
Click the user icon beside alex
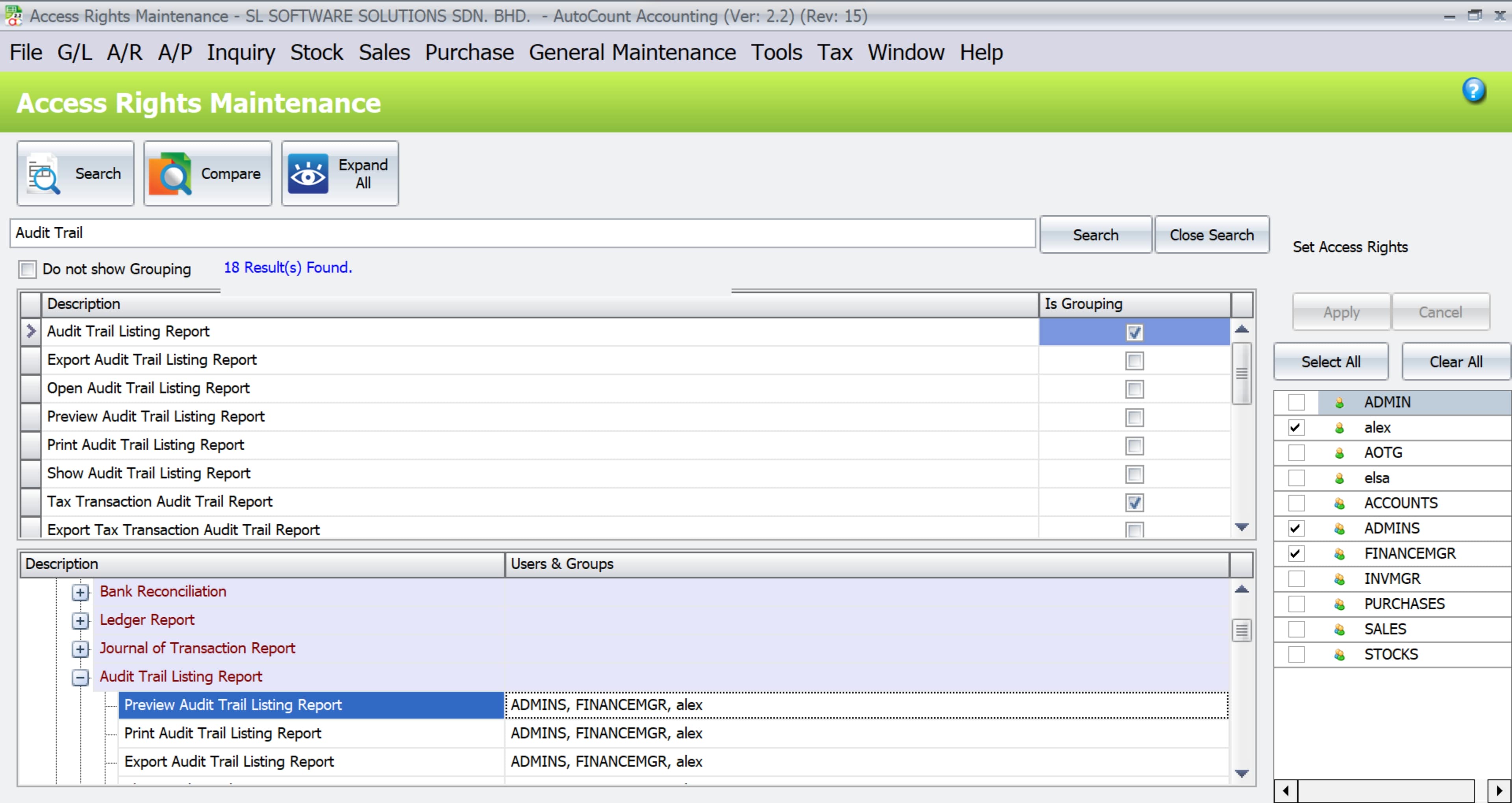point(1340,427)
